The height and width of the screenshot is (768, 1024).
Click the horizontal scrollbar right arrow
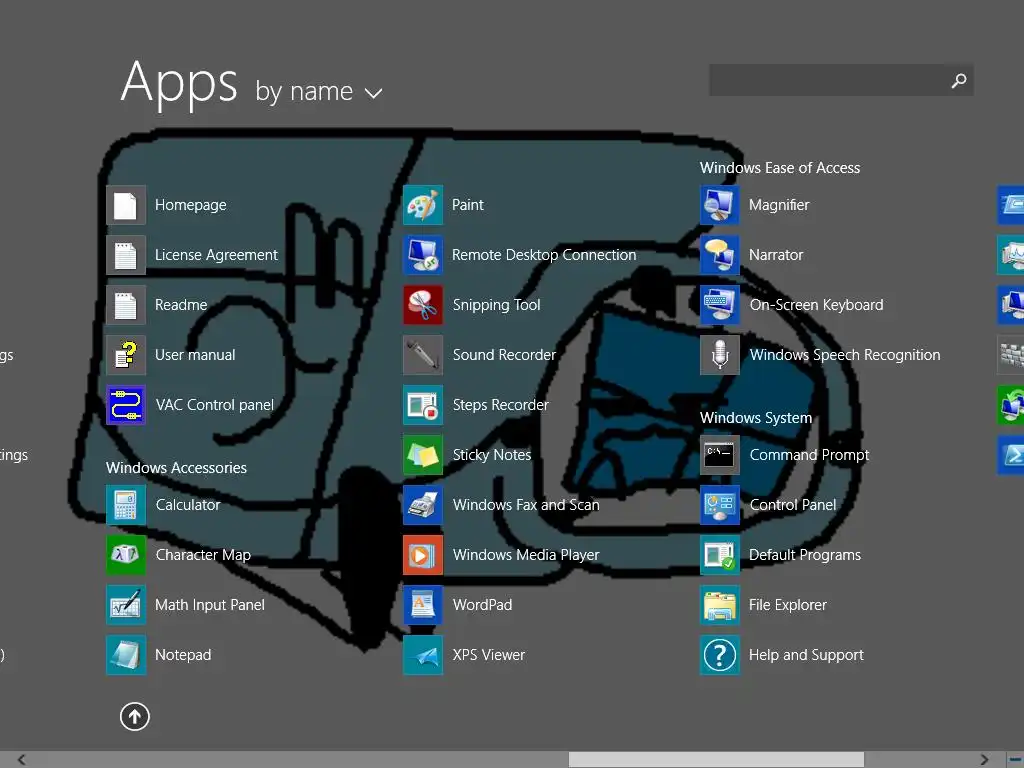(984, 760)
